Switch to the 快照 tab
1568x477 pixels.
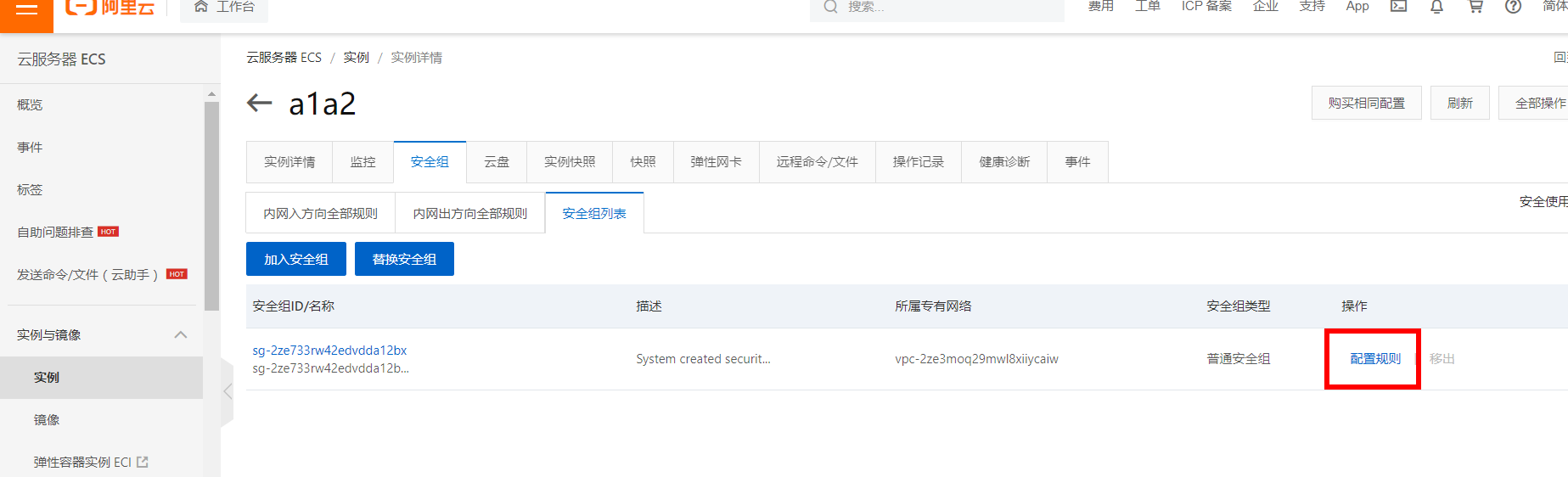[643, 162]
